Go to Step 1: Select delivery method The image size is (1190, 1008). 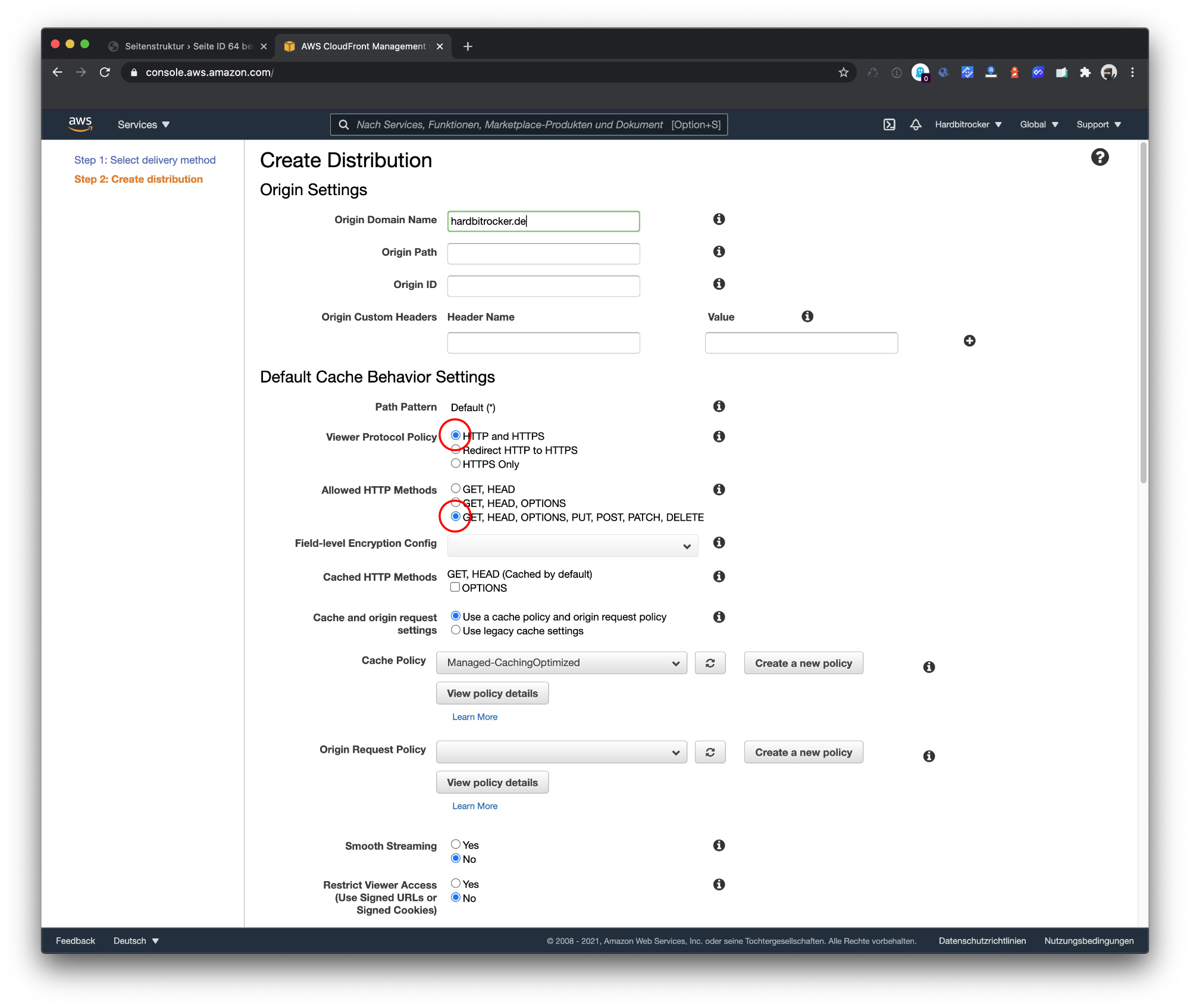pyautogui.click(x=145, y=160)
